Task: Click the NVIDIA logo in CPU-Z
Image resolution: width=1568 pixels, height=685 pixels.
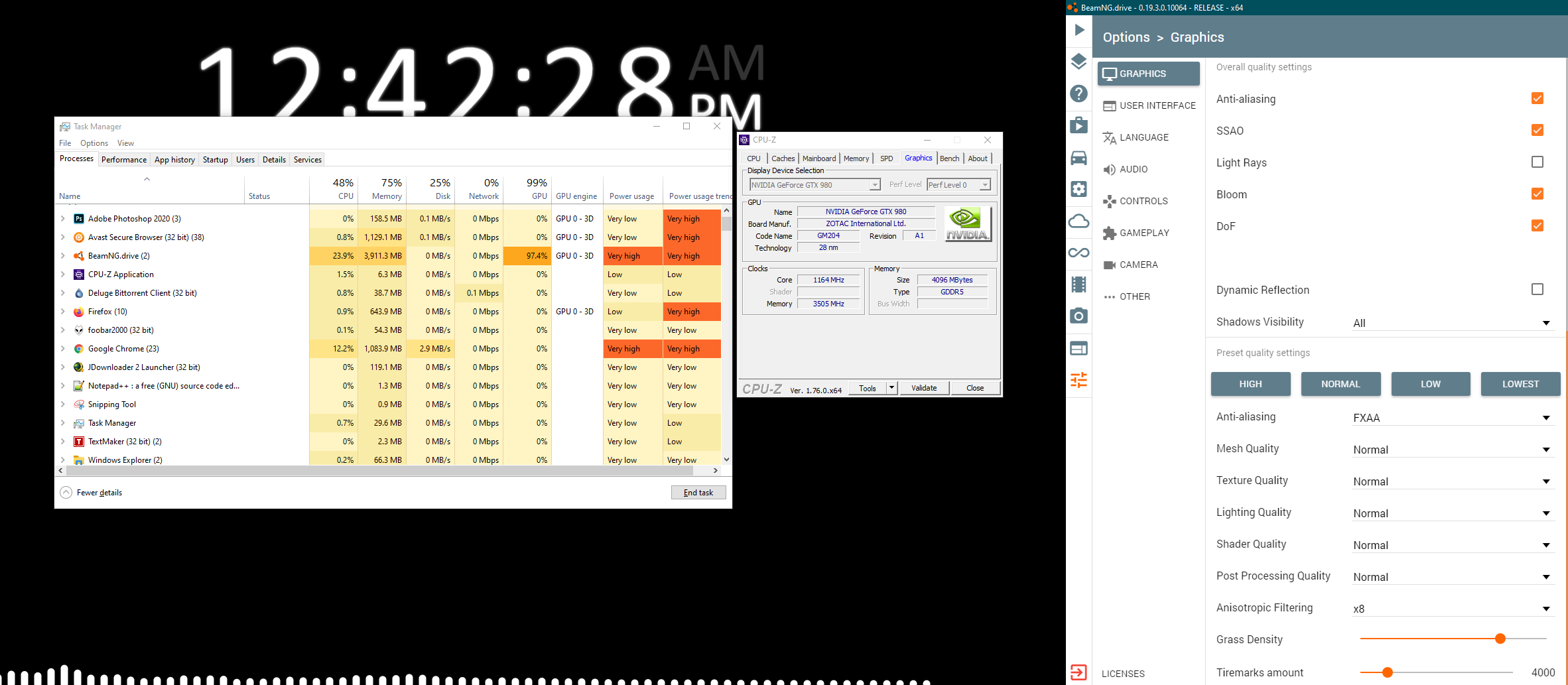Action: click(x=968, y=223)
